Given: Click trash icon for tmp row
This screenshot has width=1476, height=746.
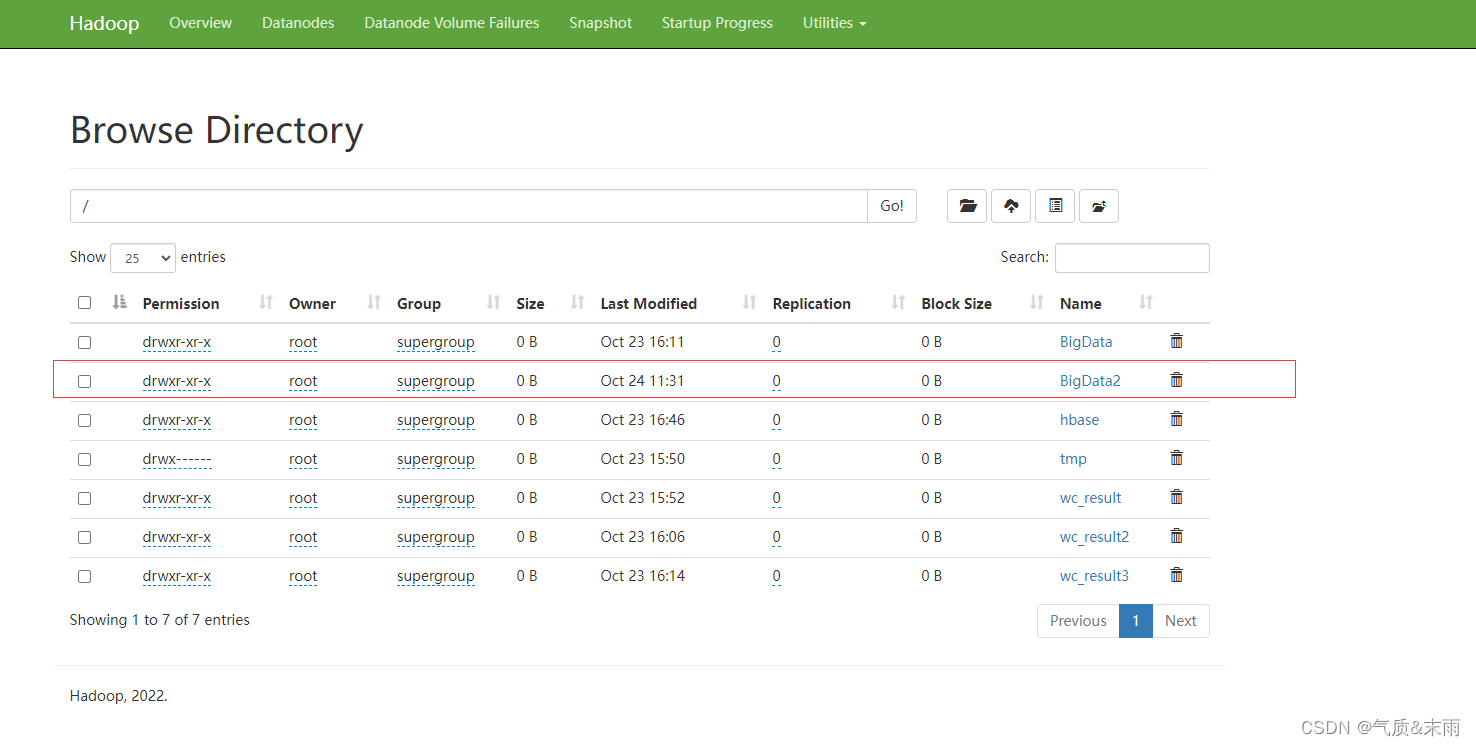Looking at the screenshot, I should click(x=1177, y=458).
